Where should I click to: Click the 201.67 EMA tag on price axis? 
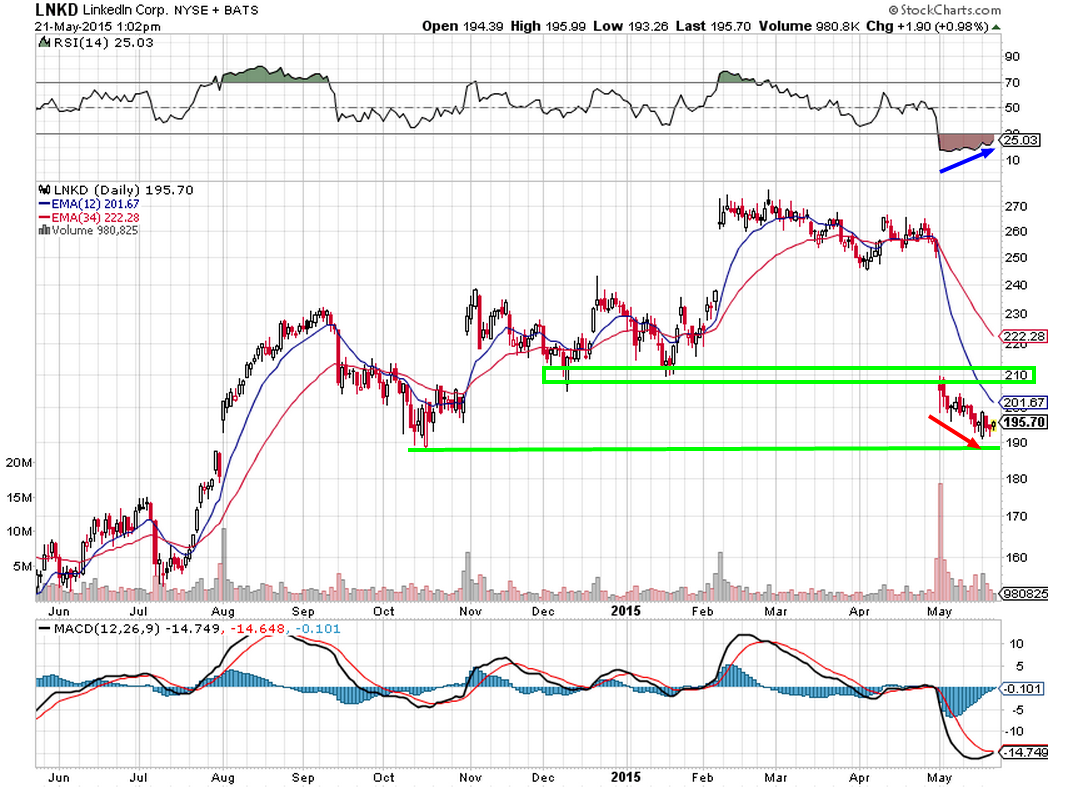click(1023, 403)
